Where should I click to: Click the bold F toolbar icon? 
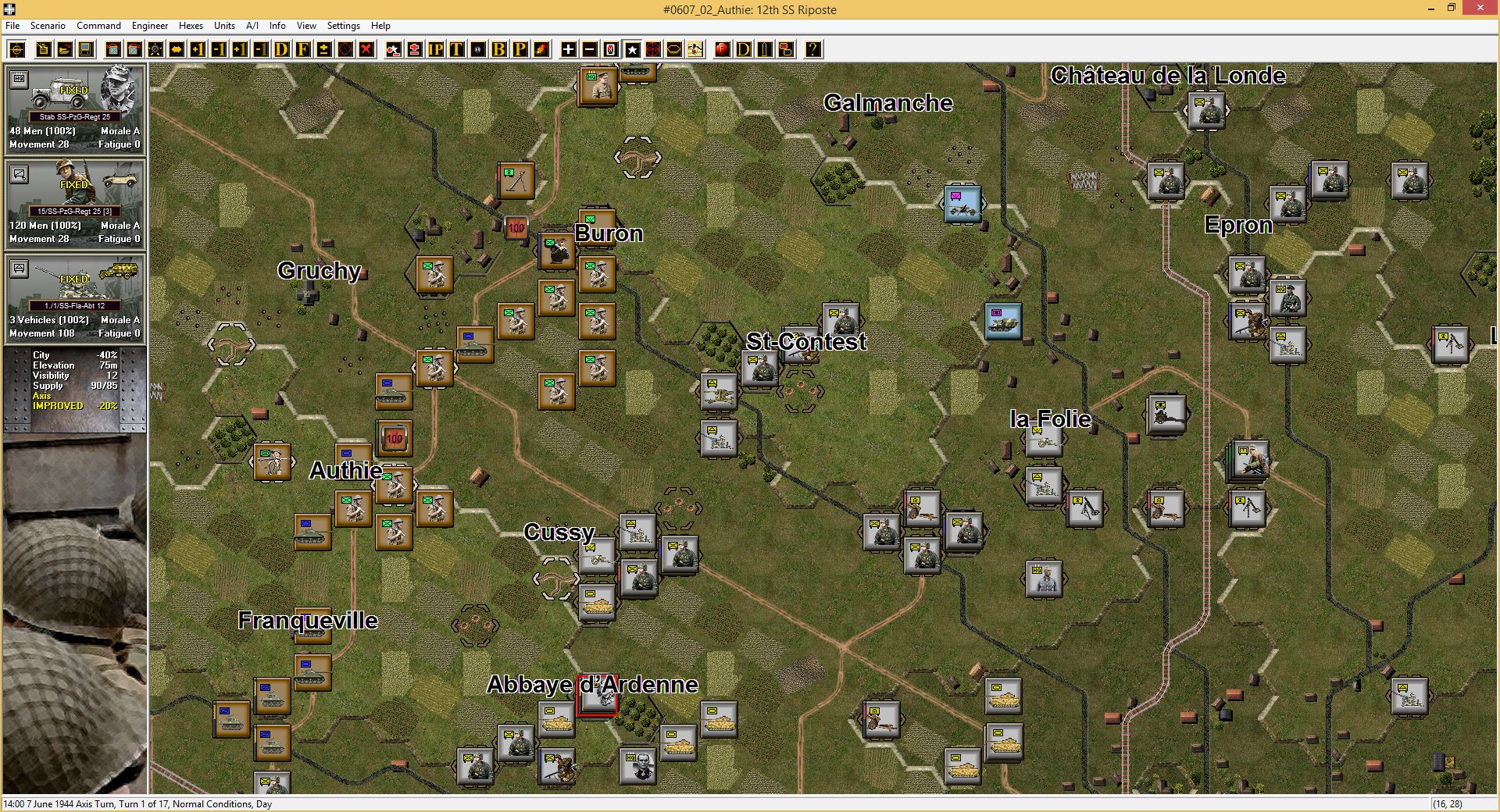(303, 50)
